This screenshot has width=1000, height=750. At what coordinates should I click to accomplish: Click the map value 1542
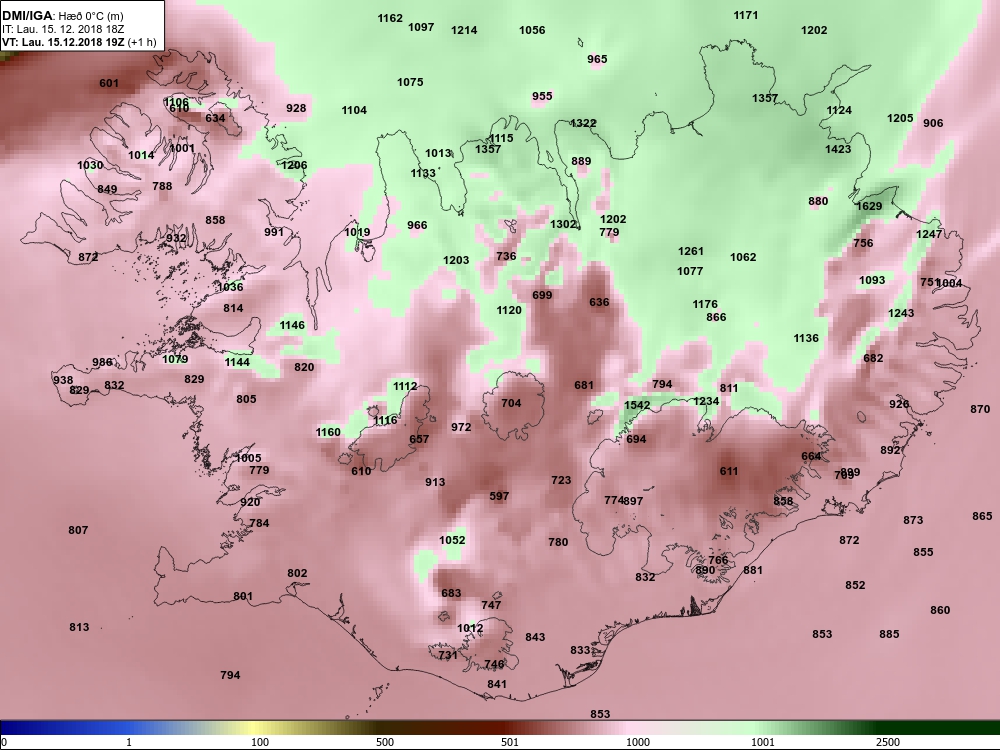637,405
